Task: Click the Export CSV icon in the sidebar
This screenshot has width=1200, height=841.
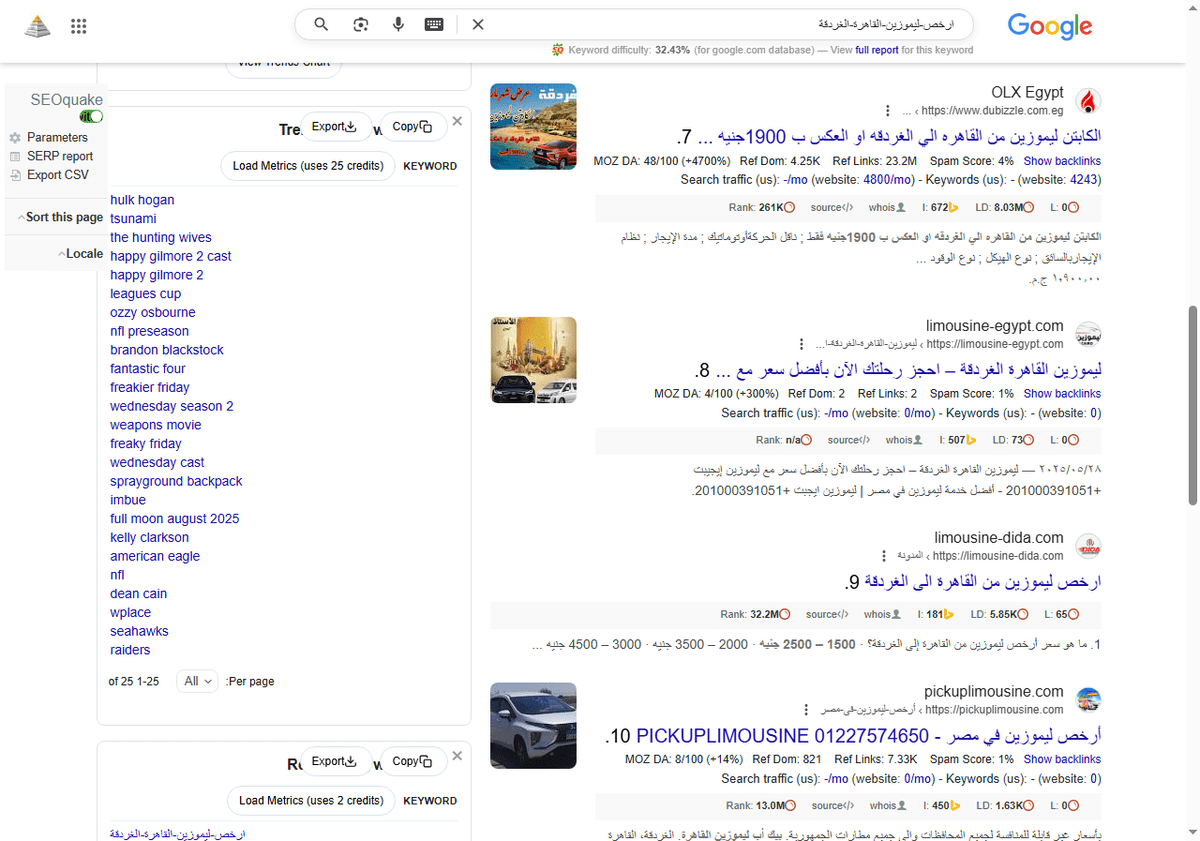Action: pyautogui.click(x=15, y=175)
